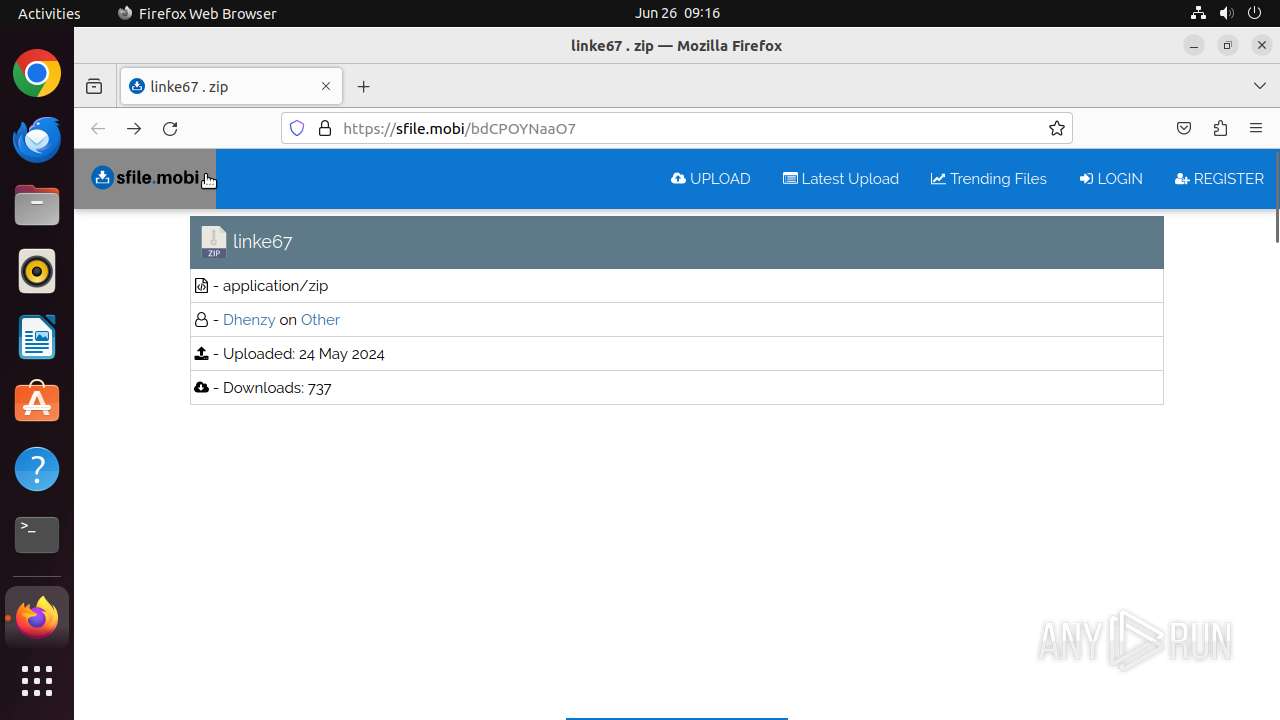
Task: Select the linke67 . zip tab
Action: point(231,86)
